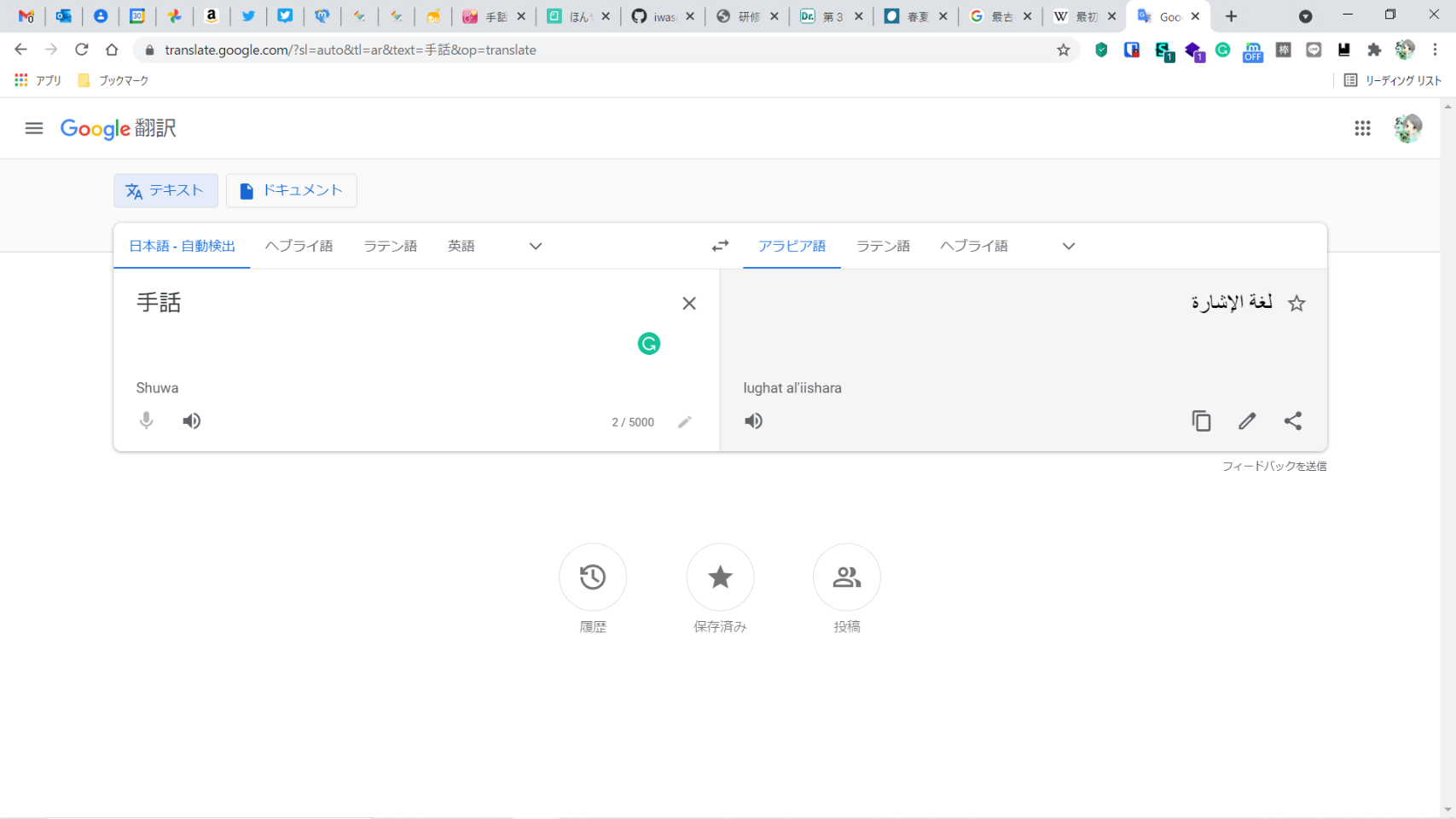Open the 履歴 history panel

593,578
